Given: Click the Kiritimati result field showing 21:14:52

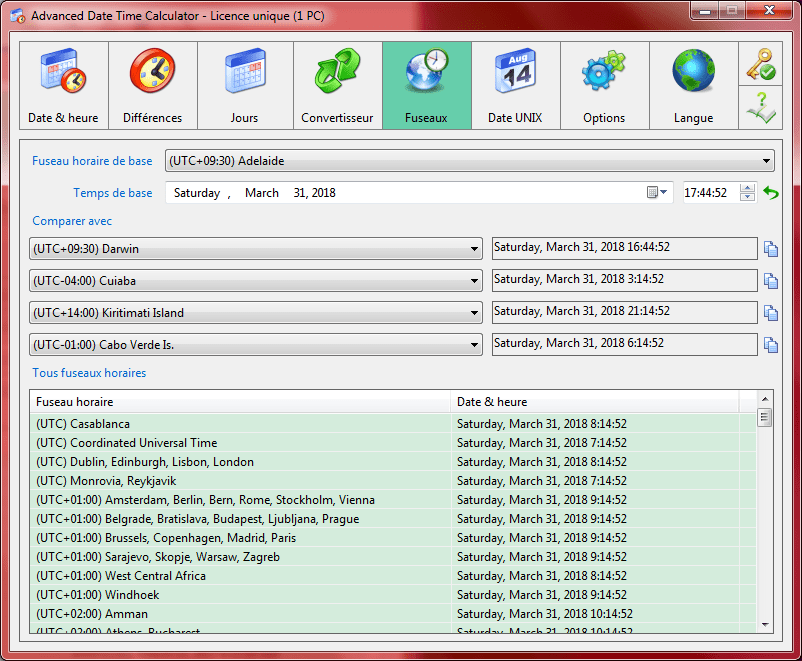Looking at the screenshot, I should tap(625, 312).
